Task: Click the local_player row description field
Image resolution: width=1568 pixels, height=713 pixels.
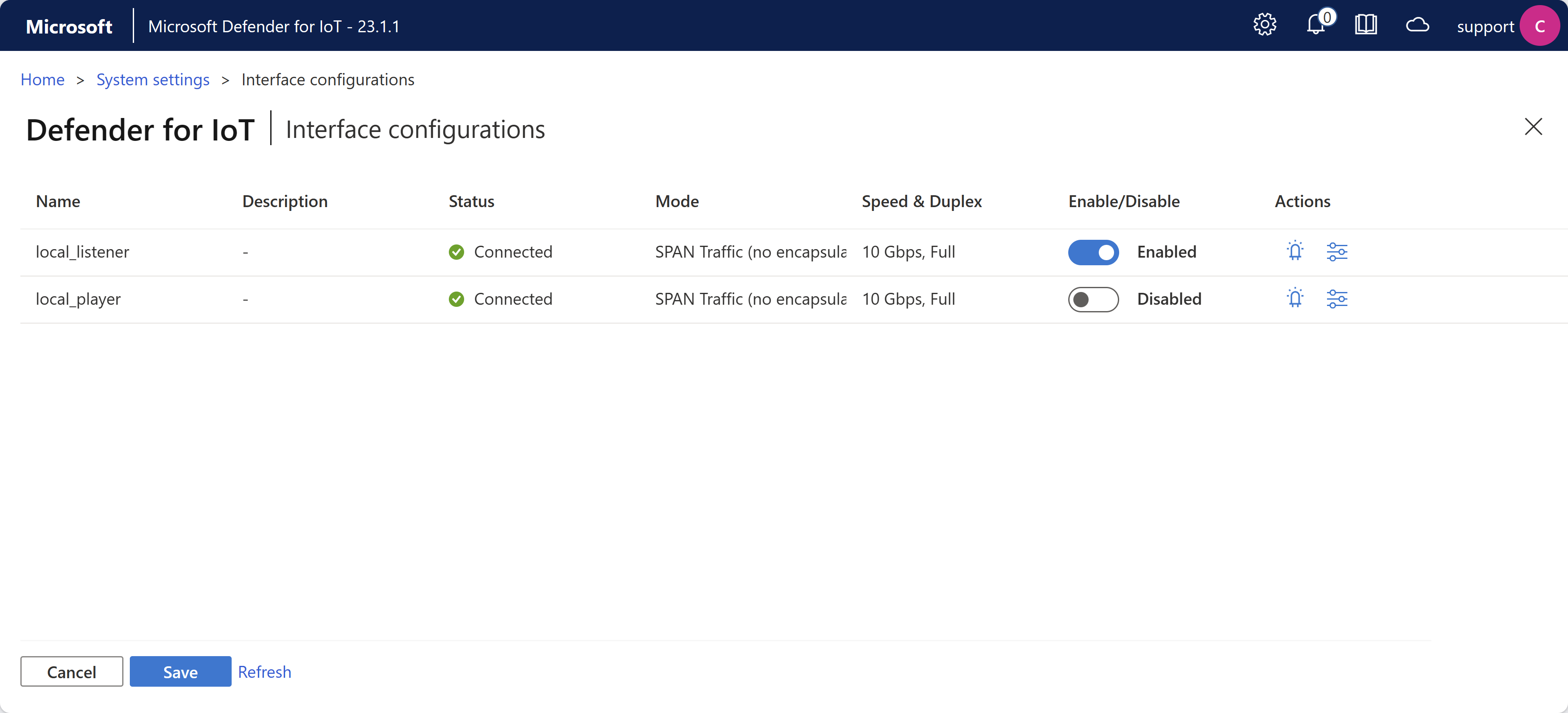Action: point(245,298)
